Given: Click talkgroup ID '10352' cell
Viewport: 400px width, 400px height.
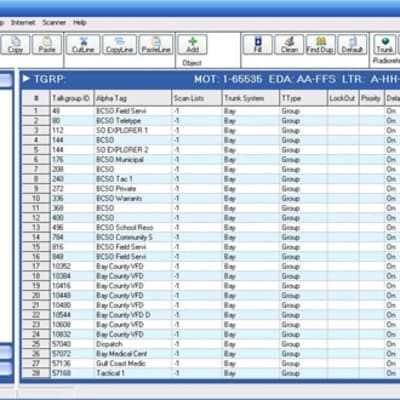Looking at the screenshot, I should [x=72, y=266].
